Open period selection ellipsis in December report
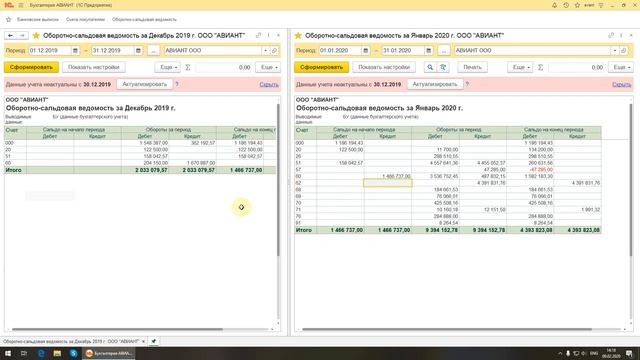This screenshot has width=640, height=360. pyautogui.click(x=153, y=51)
